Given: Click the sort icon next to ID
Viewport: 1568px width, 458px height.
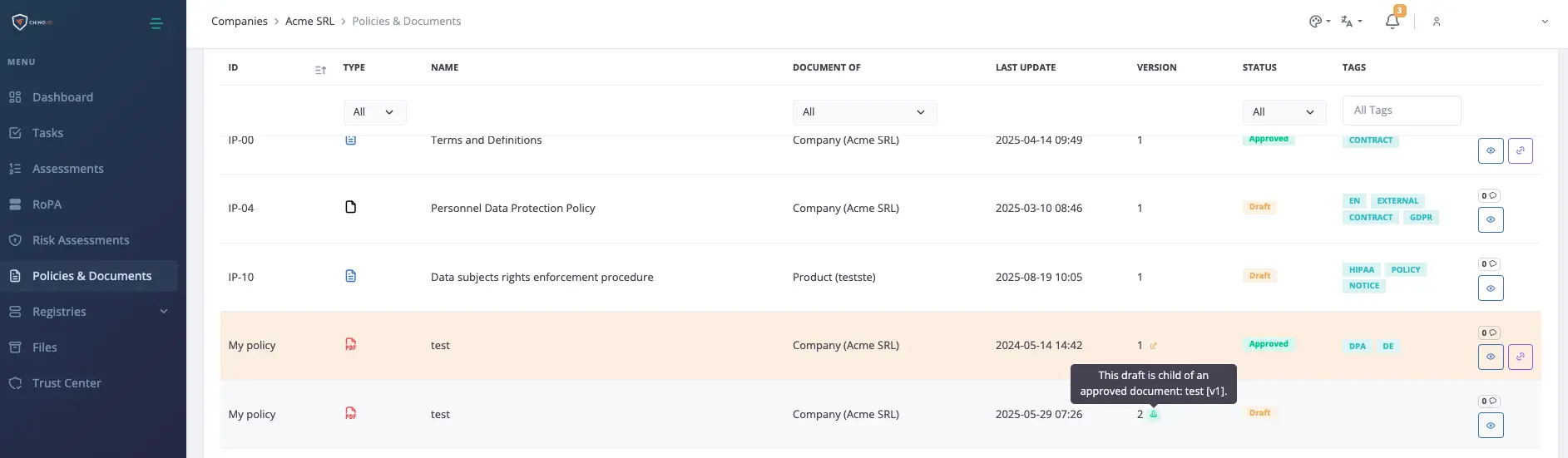Looking at the screenshot, I should tap(320, 70).
